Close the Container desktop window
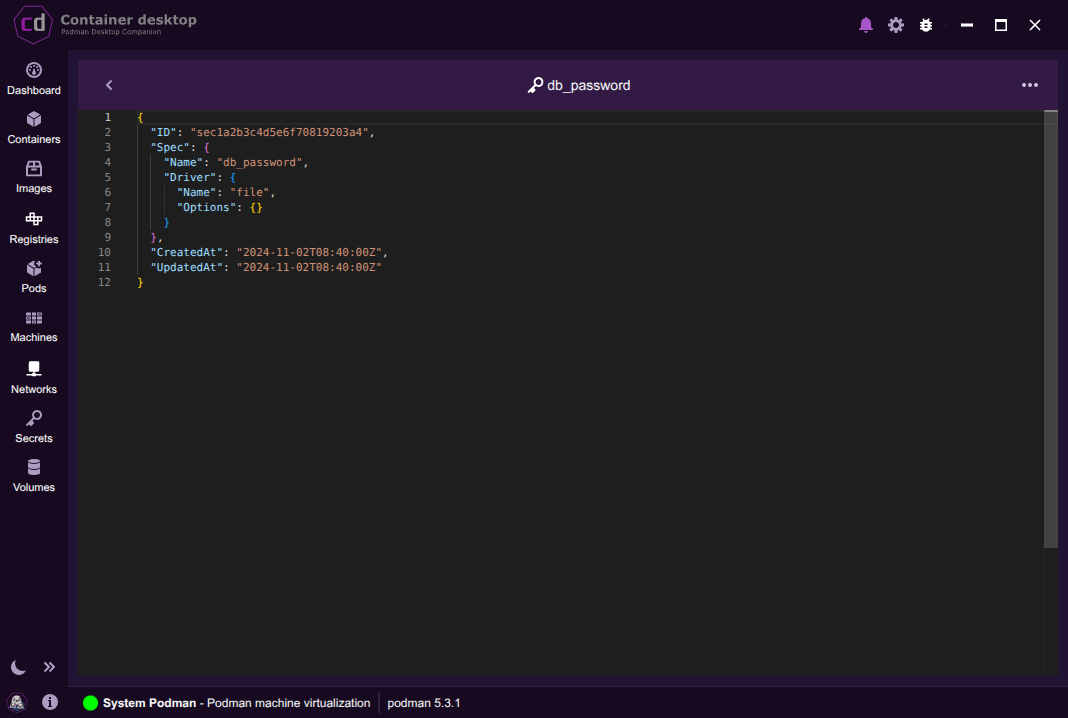Viewport: 1068px width, 718px height. tap(1035, 25)
